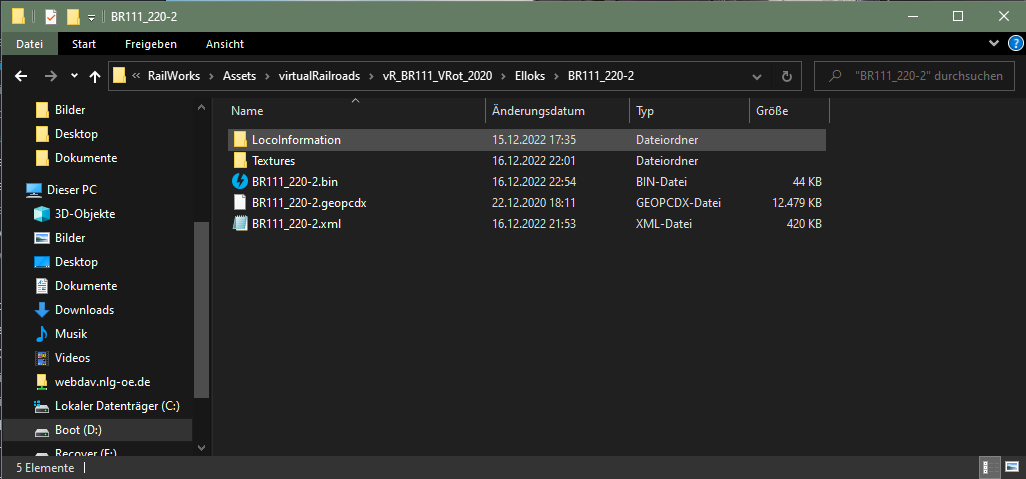Show hidden breadcrumb path levels
The width and height of the screenshot is (1026, 479).
click(x=136, y=76)
